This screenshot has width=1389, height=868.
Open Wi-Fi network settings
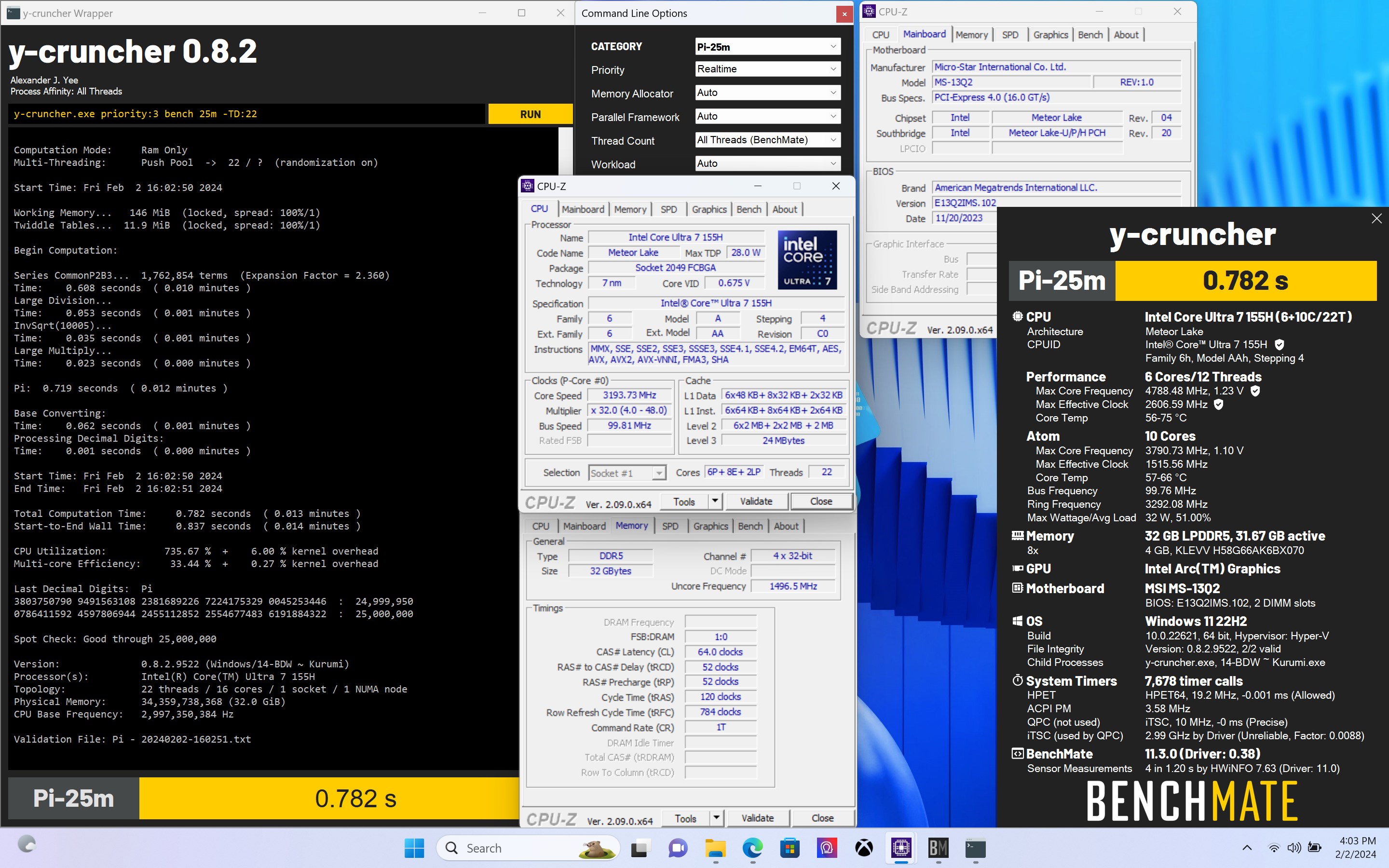point(1274,847)
